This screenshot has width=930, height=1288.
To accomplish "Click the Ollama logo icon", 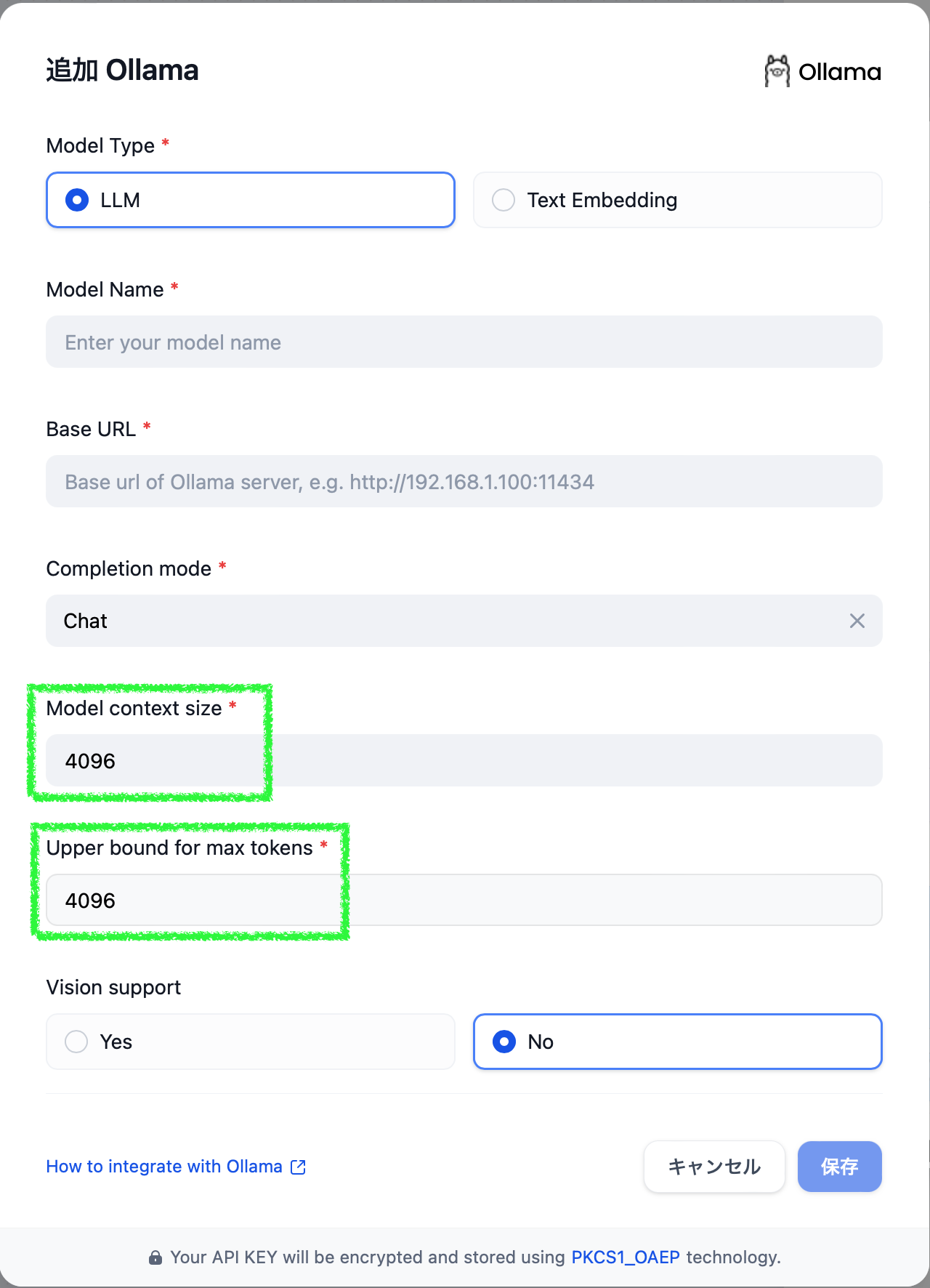I will (777, 71).
